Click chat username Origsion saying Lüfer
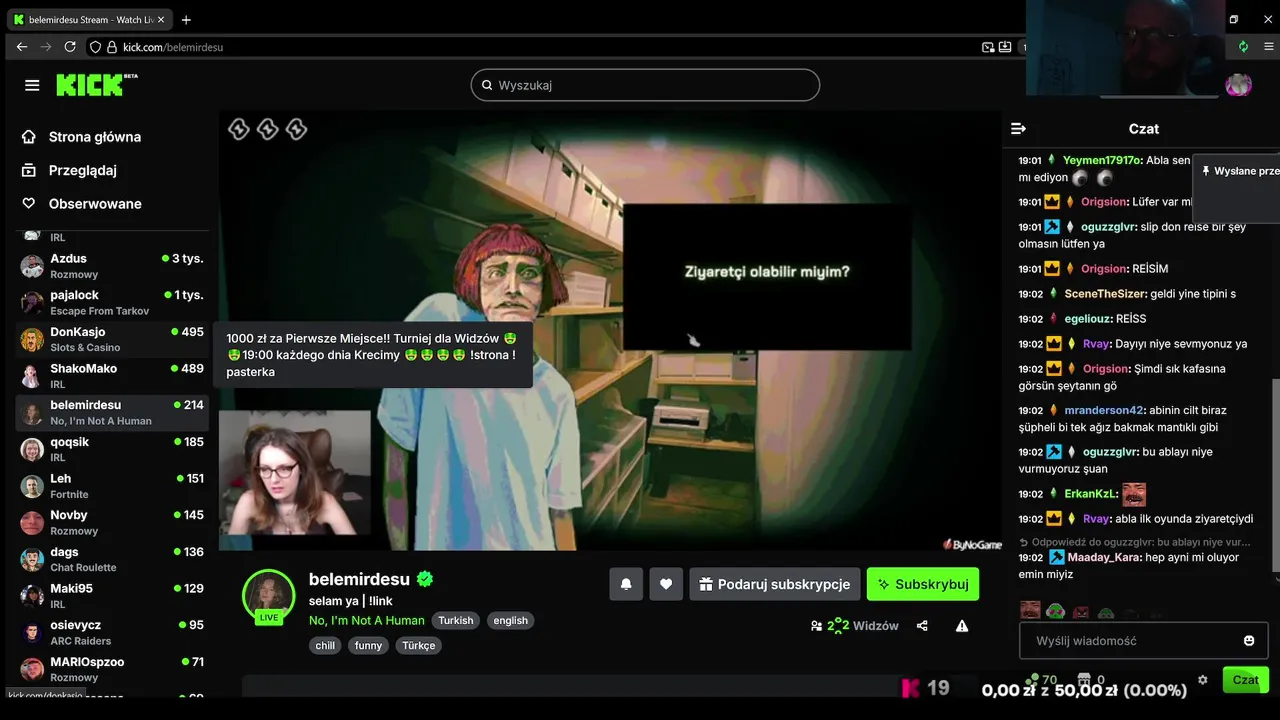Image resolution: width=1280 pixels, height=720 pixels. [x=1104, y=202]
